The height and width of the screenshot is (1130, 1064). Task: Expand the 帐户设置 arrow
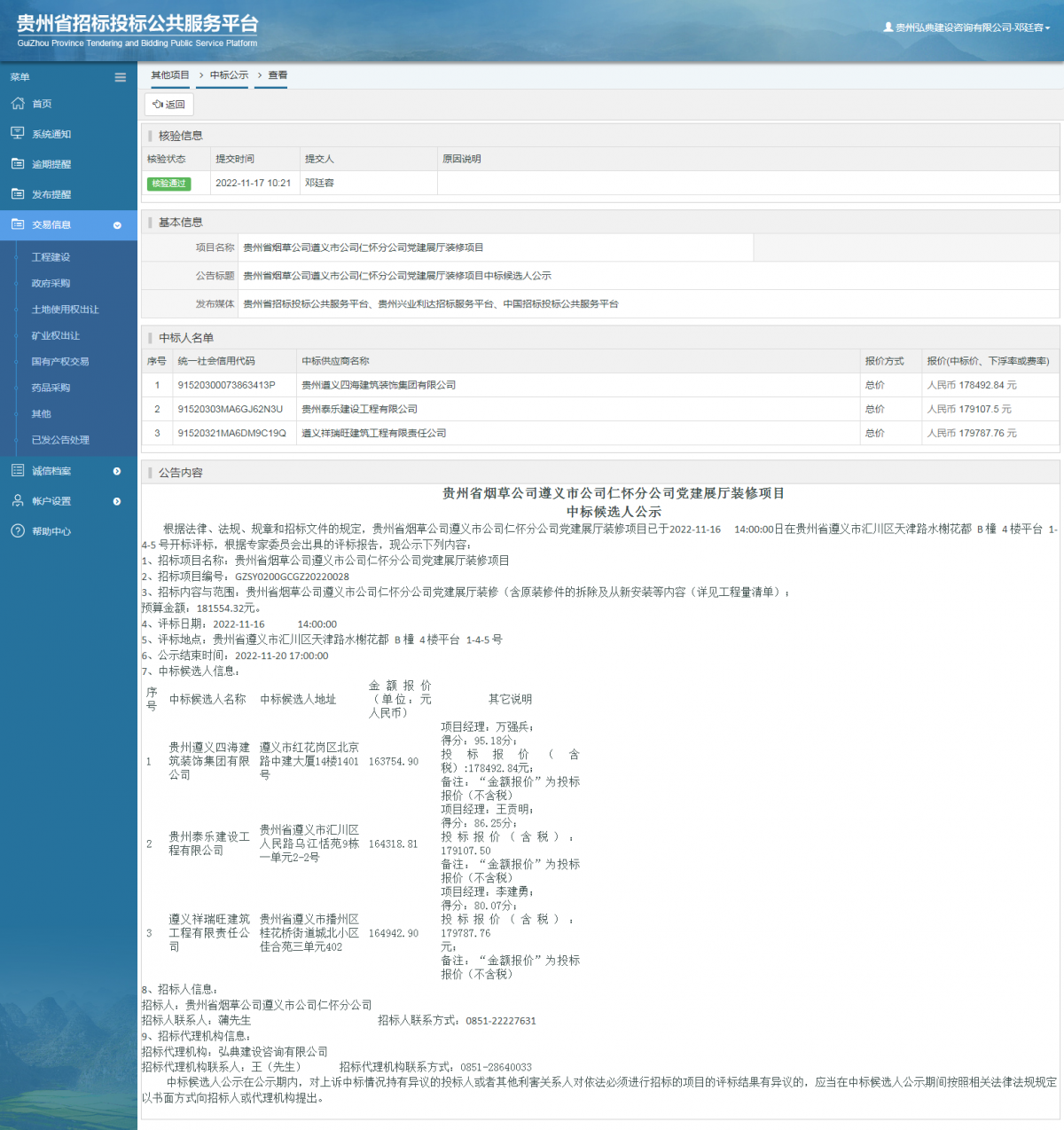coord(117,501)
